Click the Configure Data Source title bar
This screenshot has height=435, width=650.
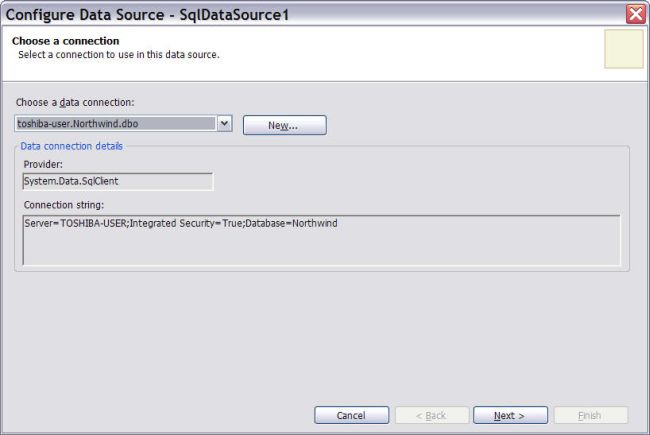click(300, 14)
